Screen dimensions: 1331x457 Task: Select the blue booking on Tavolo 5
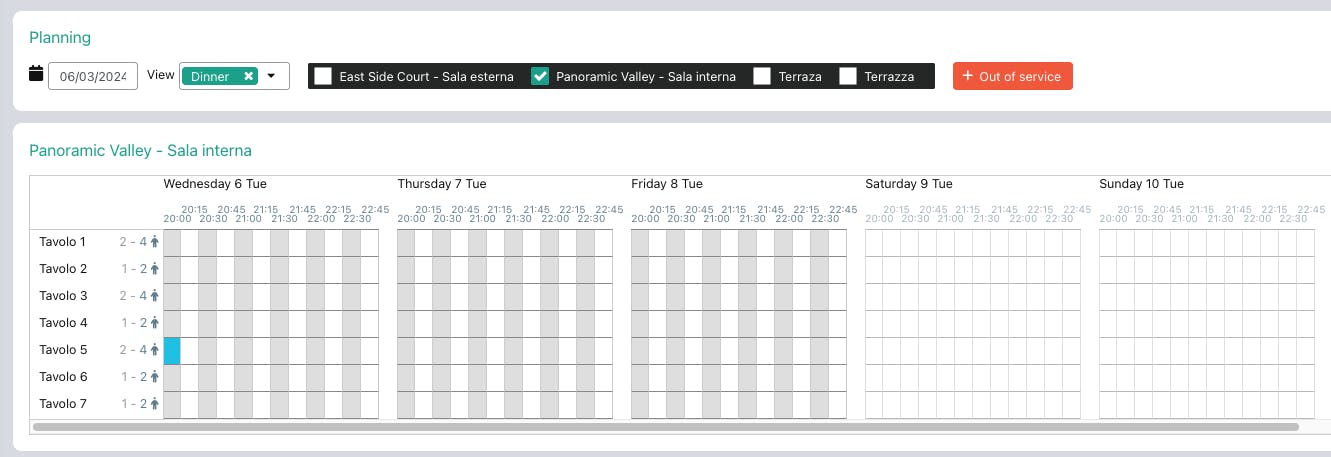click(x=172, y=351)
